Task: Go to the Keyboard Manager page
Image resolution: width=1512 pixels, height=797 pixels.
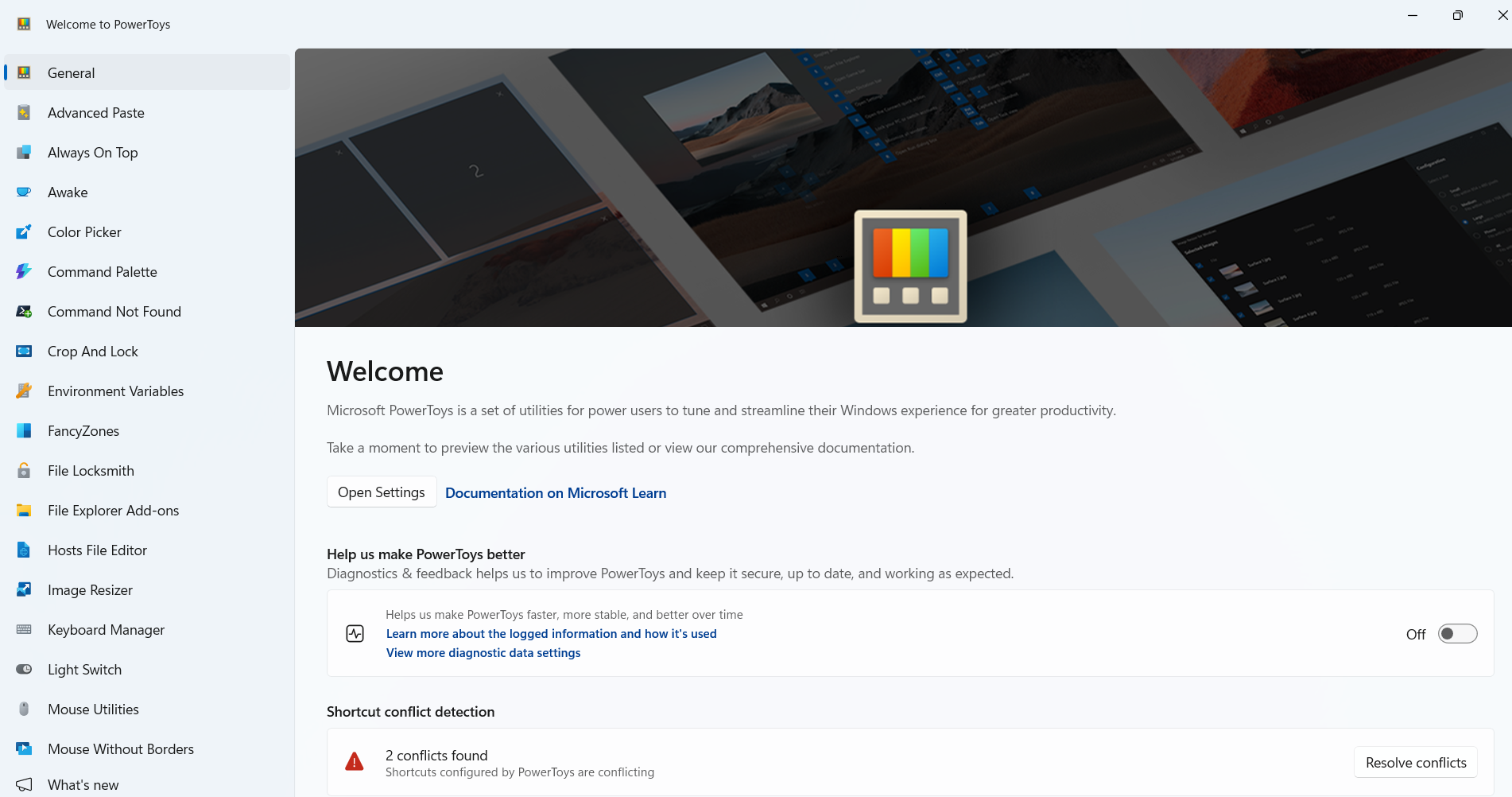Action: click(147, 629)
